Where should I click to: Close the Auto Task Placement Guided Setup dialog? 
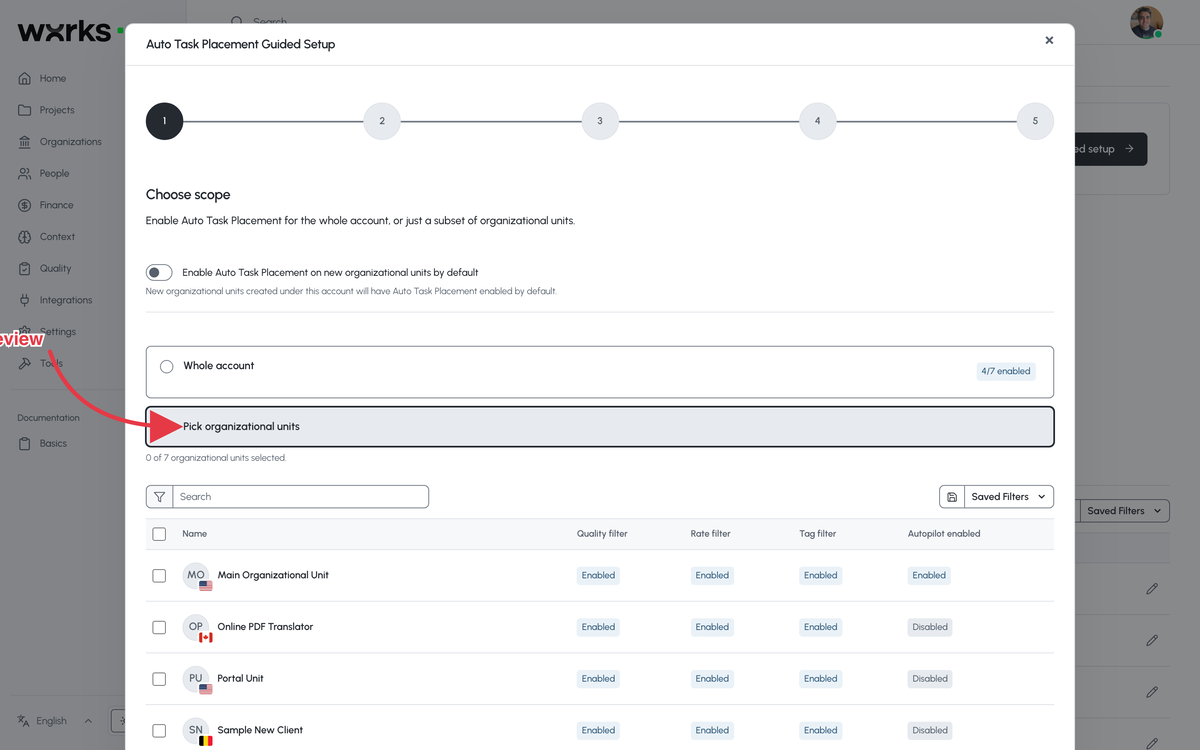click(x=1049, y=41)
